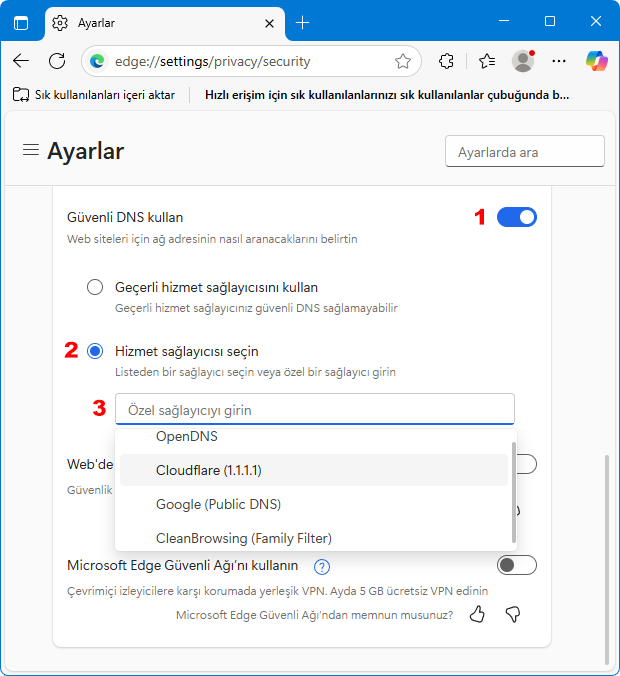Open the tab actions menu icon

[x=21, y=22]
